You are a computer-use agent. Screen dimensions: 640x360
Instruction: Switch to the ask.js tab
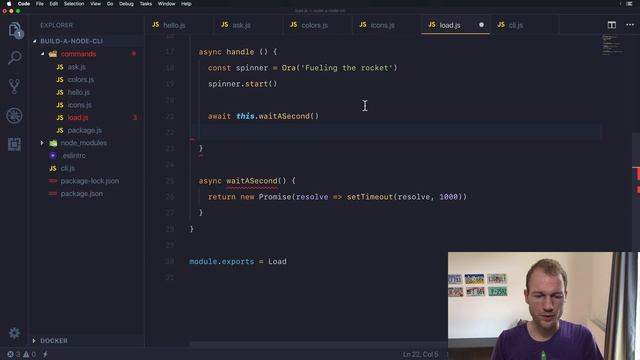pyautogui.click(x=241, y=25)
